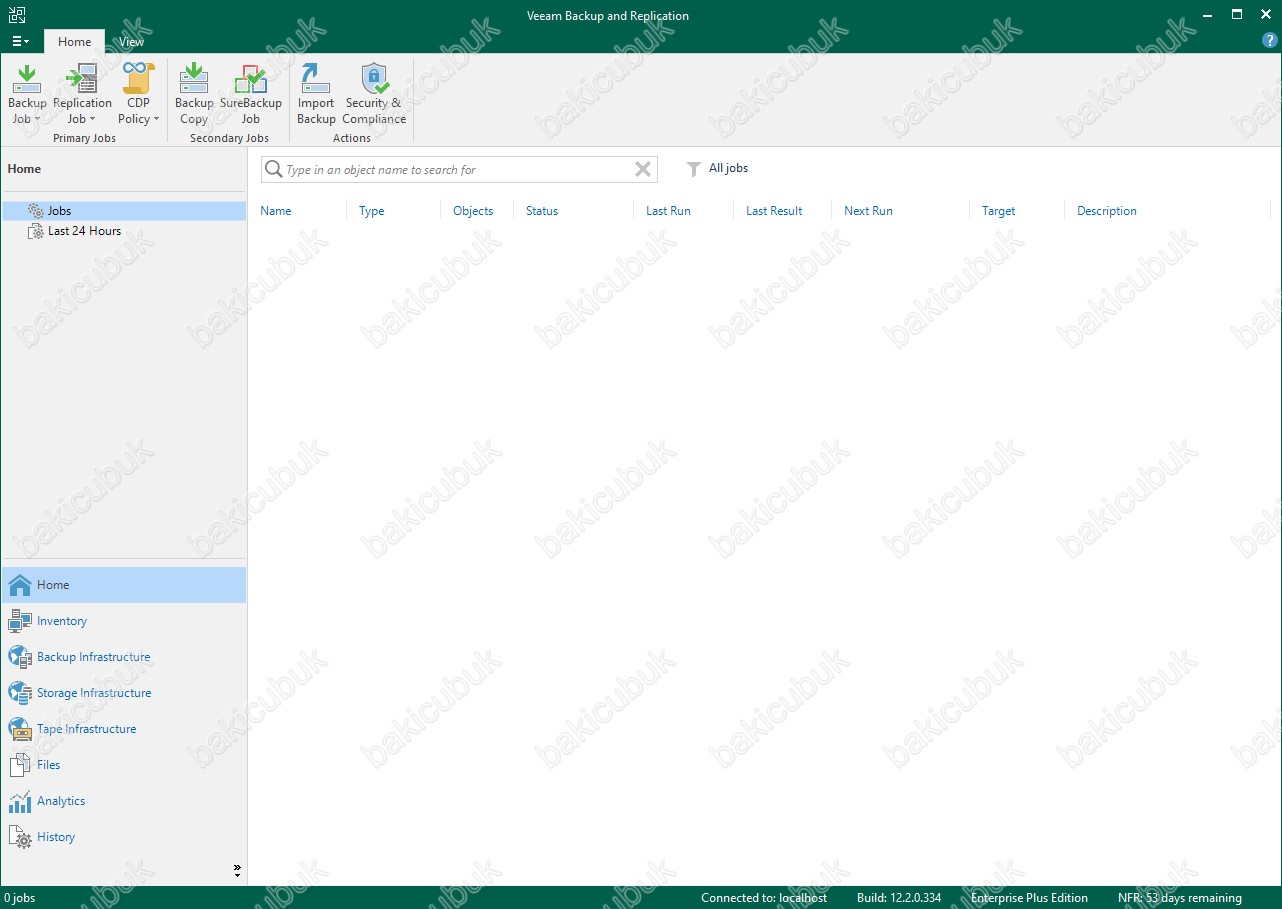Open the History navigation view

click(x=124, y=837)
